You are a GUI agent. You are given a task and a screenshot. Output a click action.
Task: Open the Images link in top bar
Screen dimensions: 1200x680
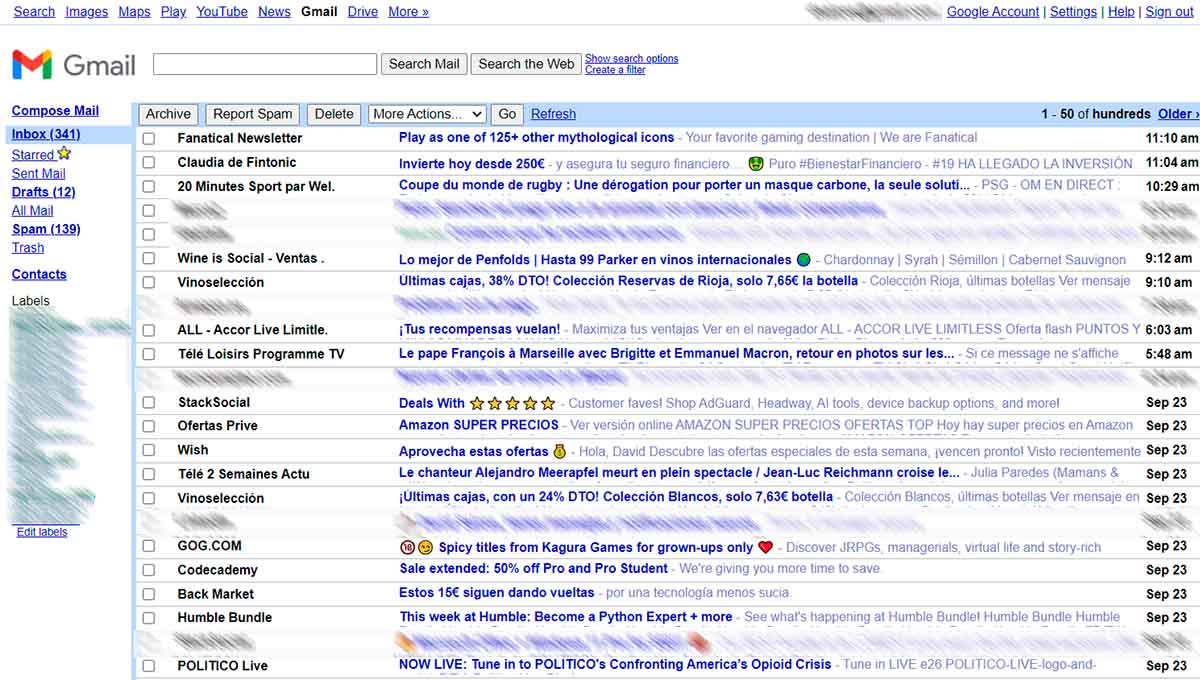point(86,12)
